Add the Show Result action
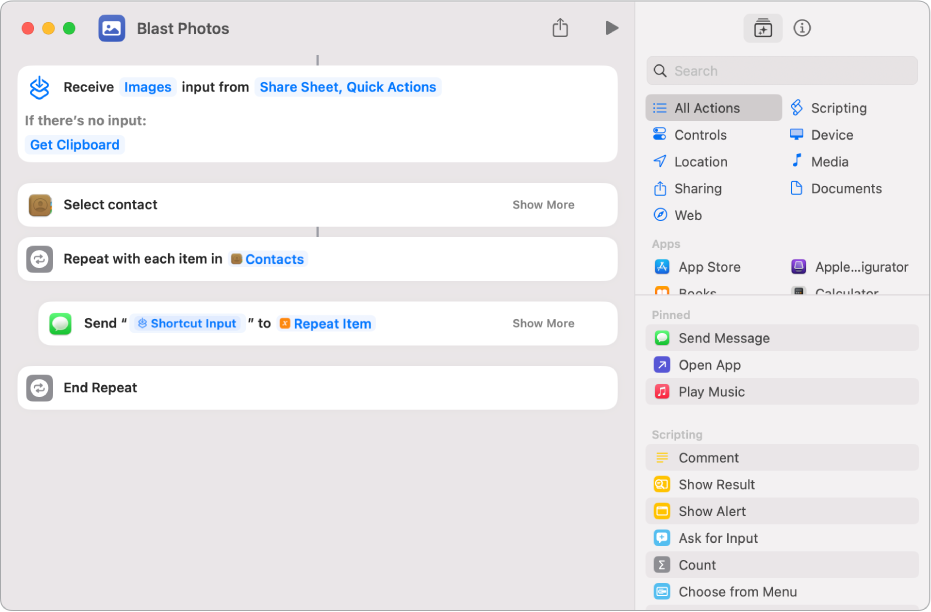The image size is (931, 612). 782,484
